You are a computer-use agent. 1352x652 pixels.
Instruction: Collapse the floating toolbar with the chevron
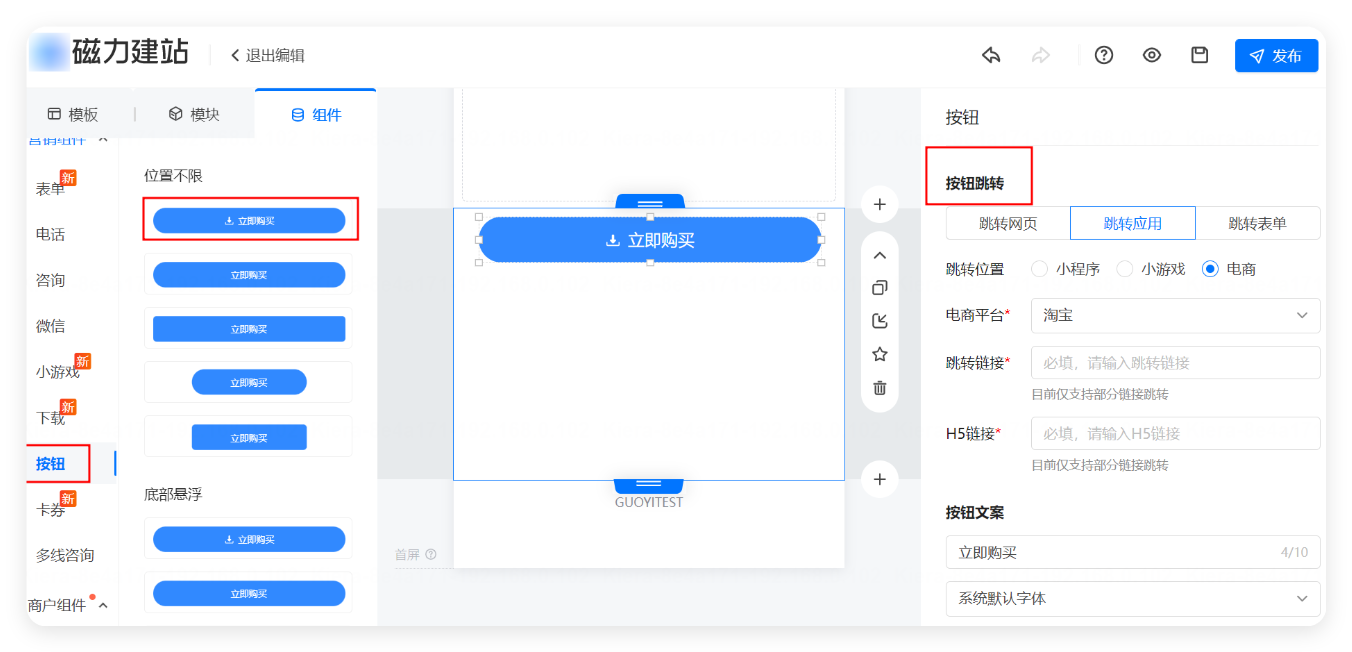(x=879, y=255)
